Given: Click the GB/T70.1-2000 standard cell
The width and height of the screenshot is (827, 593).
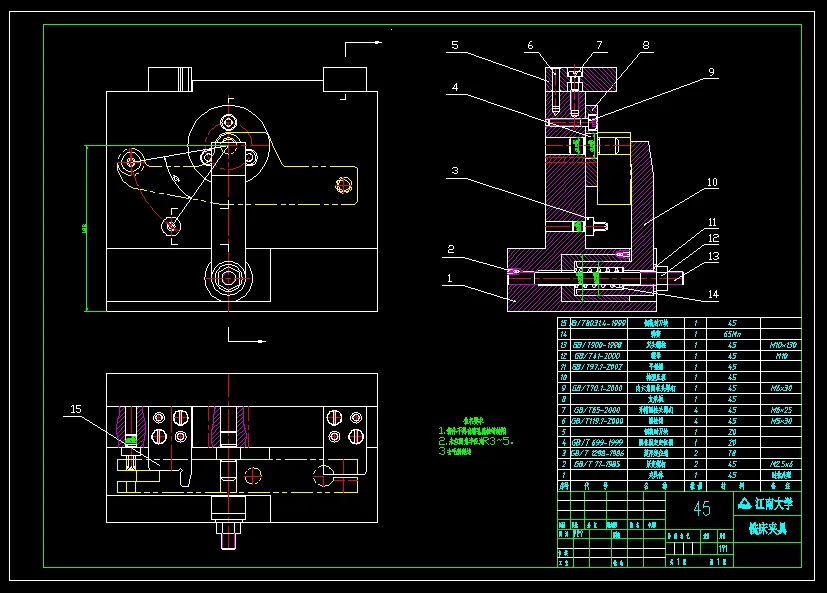Looking at the screenshot, I should [x=598, y=388].
